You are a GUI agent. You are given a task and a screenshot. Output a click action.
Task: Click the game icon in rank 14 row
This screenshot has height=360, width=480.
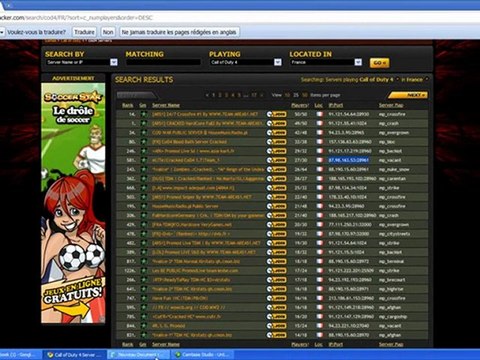[x=144, y=114]
